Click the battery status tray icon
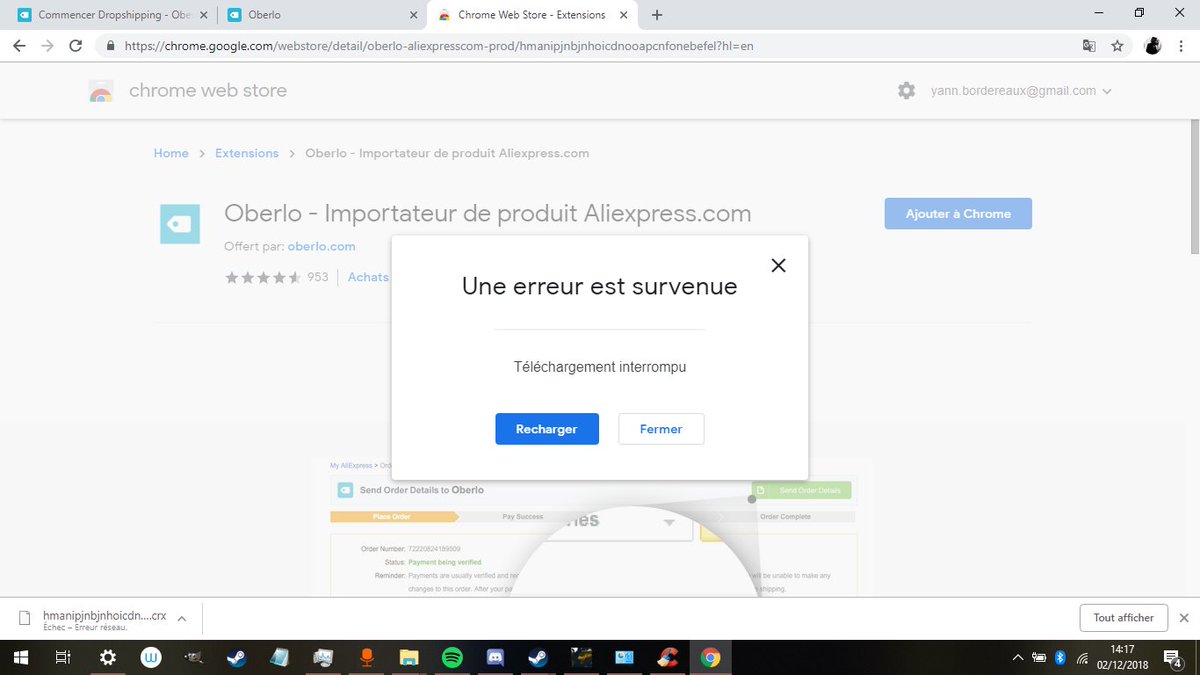The width and height of the screenshot is (1200, 675). [1038, 658]
